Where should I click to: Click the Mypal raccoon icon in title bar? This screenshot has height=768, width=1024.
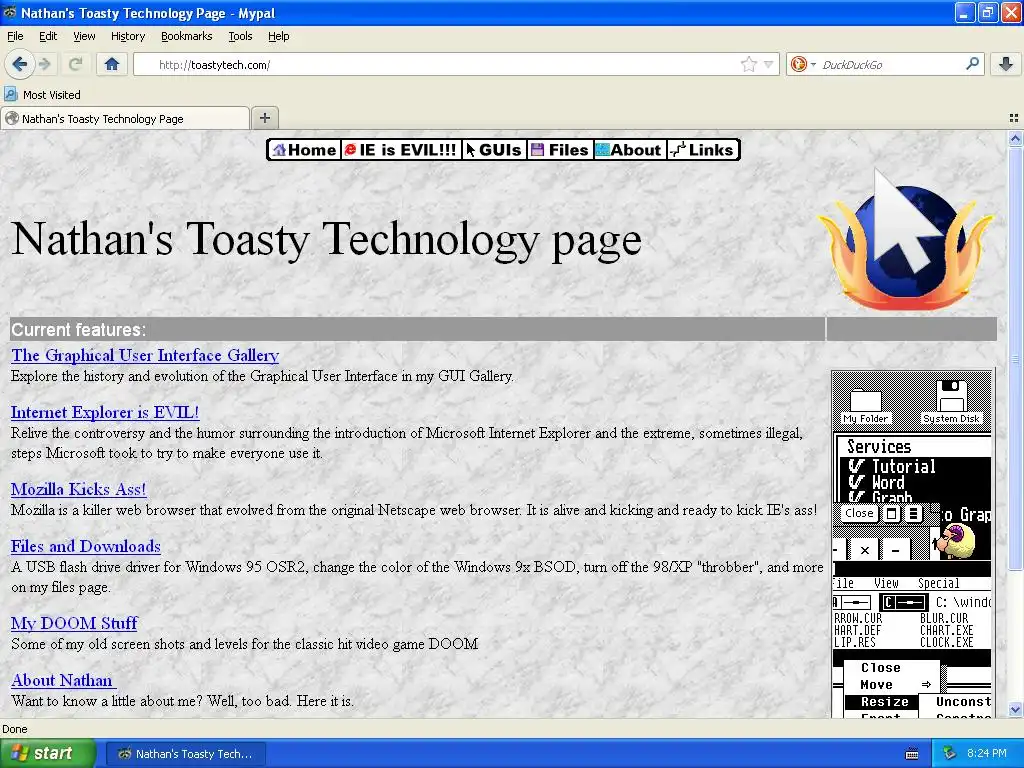pyautogui.click(x=10, y=12)
